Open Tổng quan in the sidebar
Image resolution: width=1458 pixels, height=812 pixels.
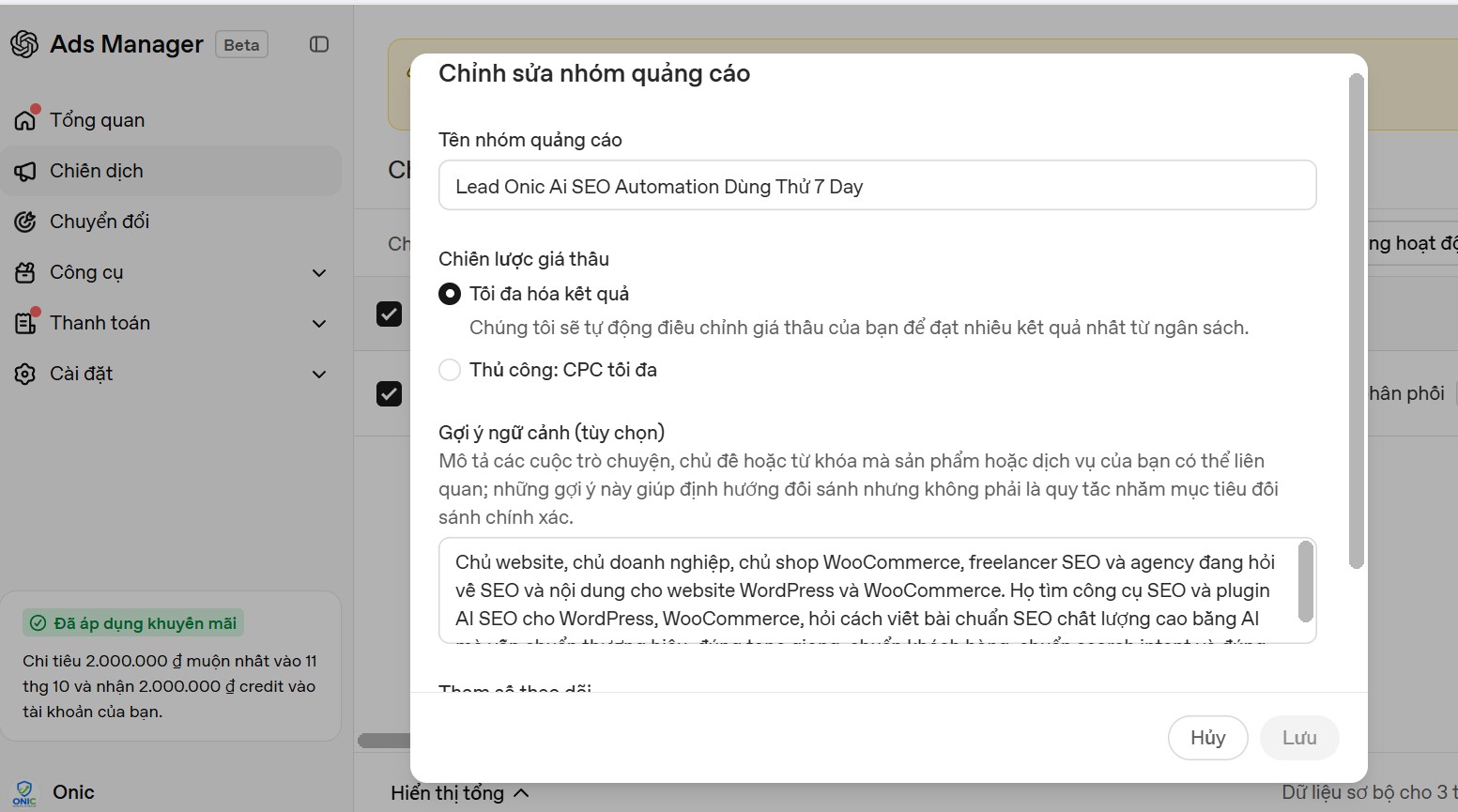click(171, 120)
